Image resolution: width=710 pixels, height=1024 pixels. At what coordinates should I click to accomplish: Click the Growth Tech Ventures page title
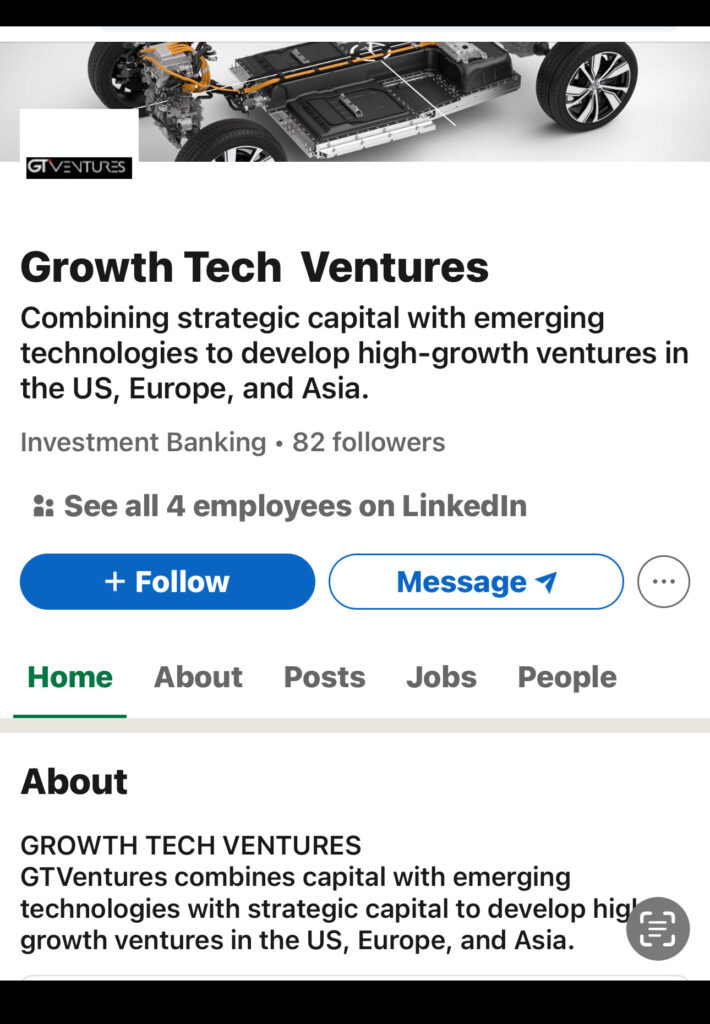click(254, 267)
